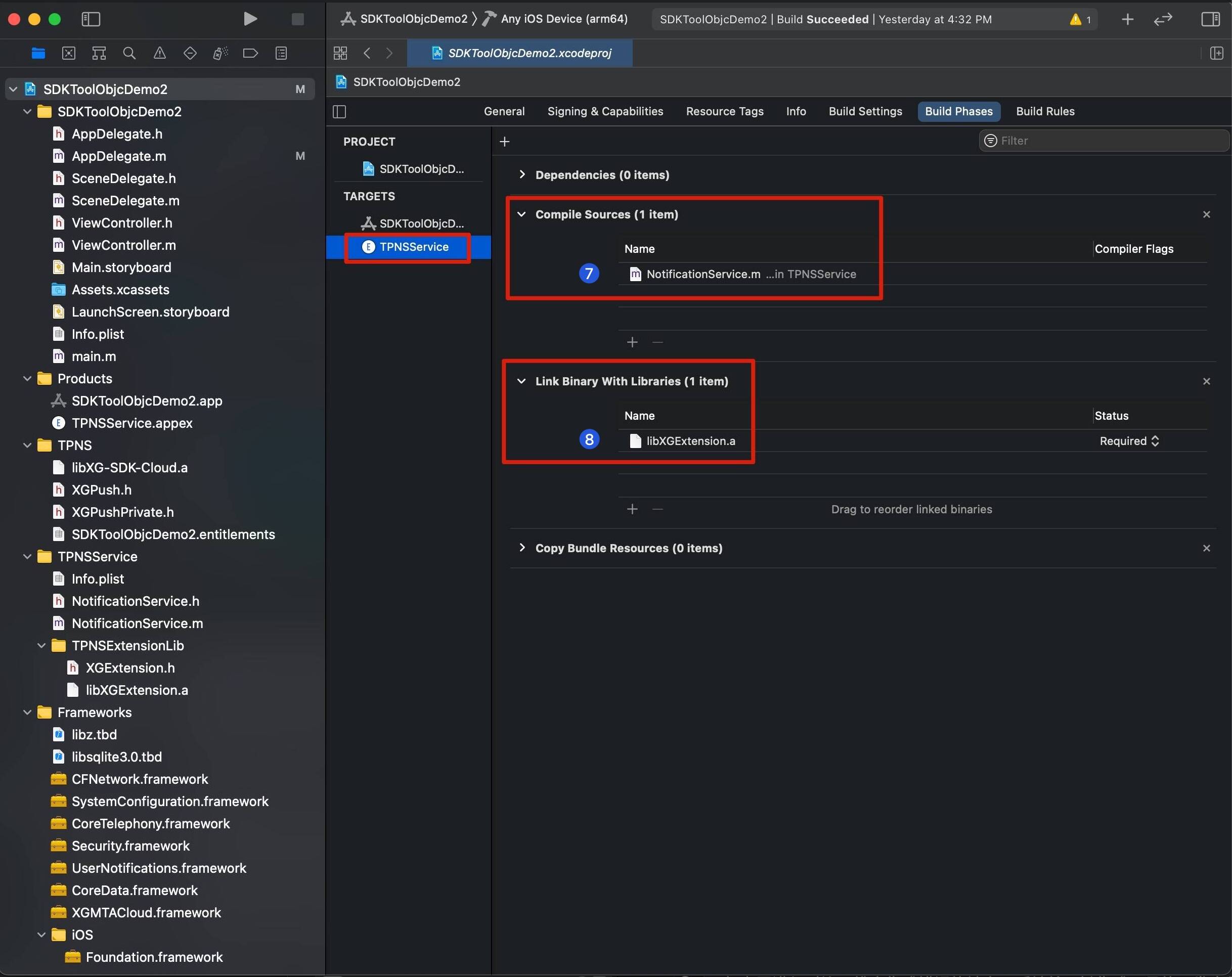Open the Find navigator magnifier
This screenshot has width=1232, height=977.
[x=129, y=53]
